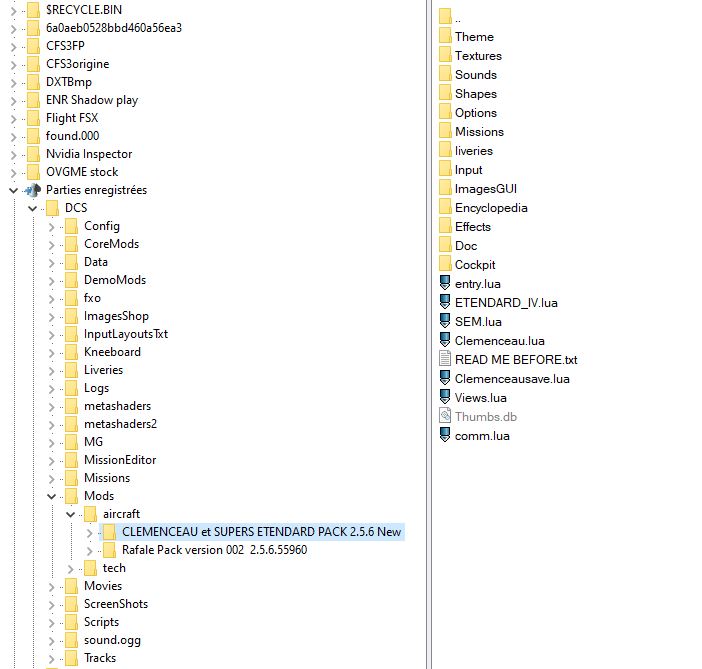
Task: Select MissionEditor folder in tree
Action: [x=120, y=460]
